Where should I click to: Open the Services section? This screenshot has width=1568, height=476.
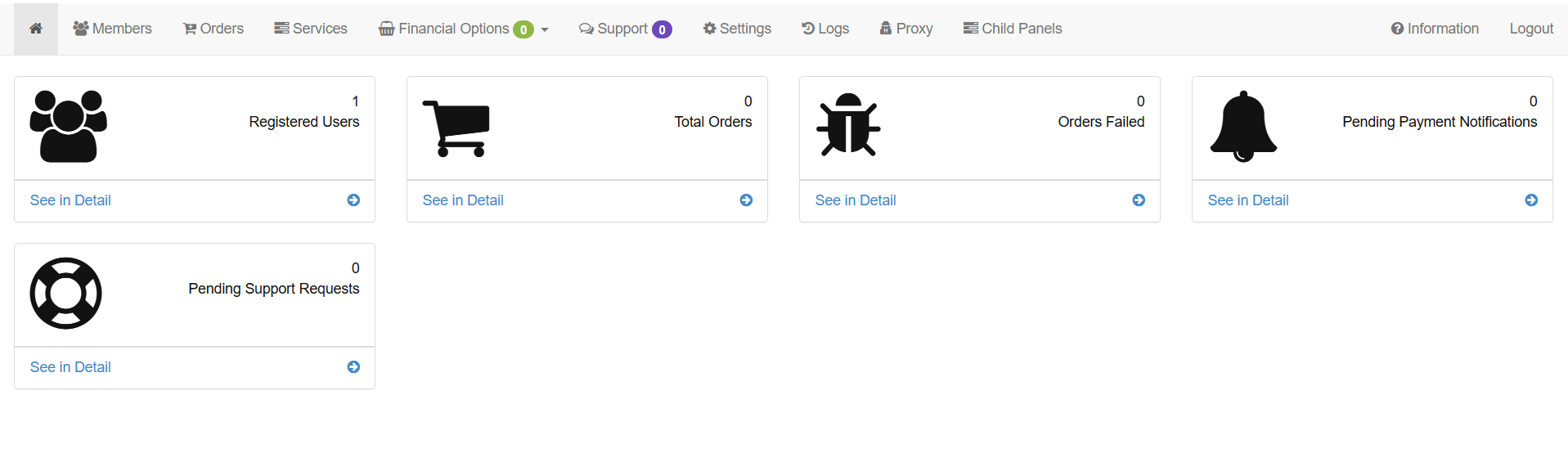[311, 29]
